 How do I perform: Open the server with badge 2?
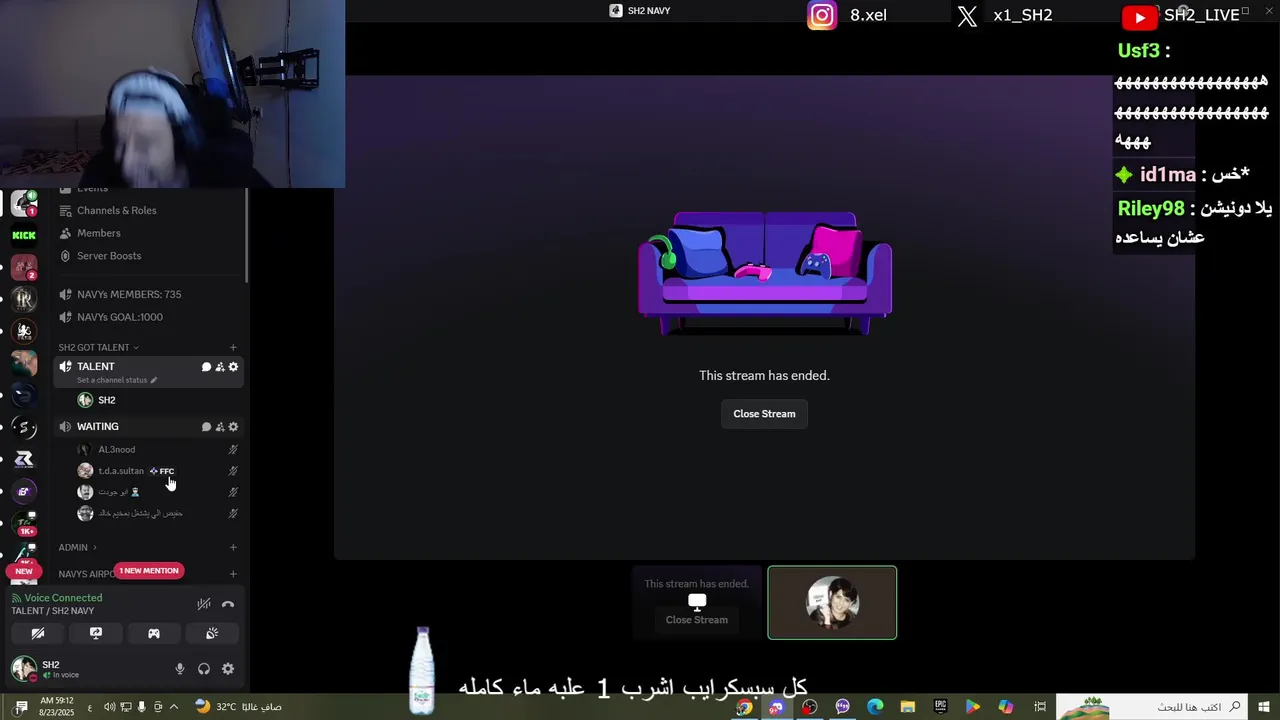coord(24,267)
